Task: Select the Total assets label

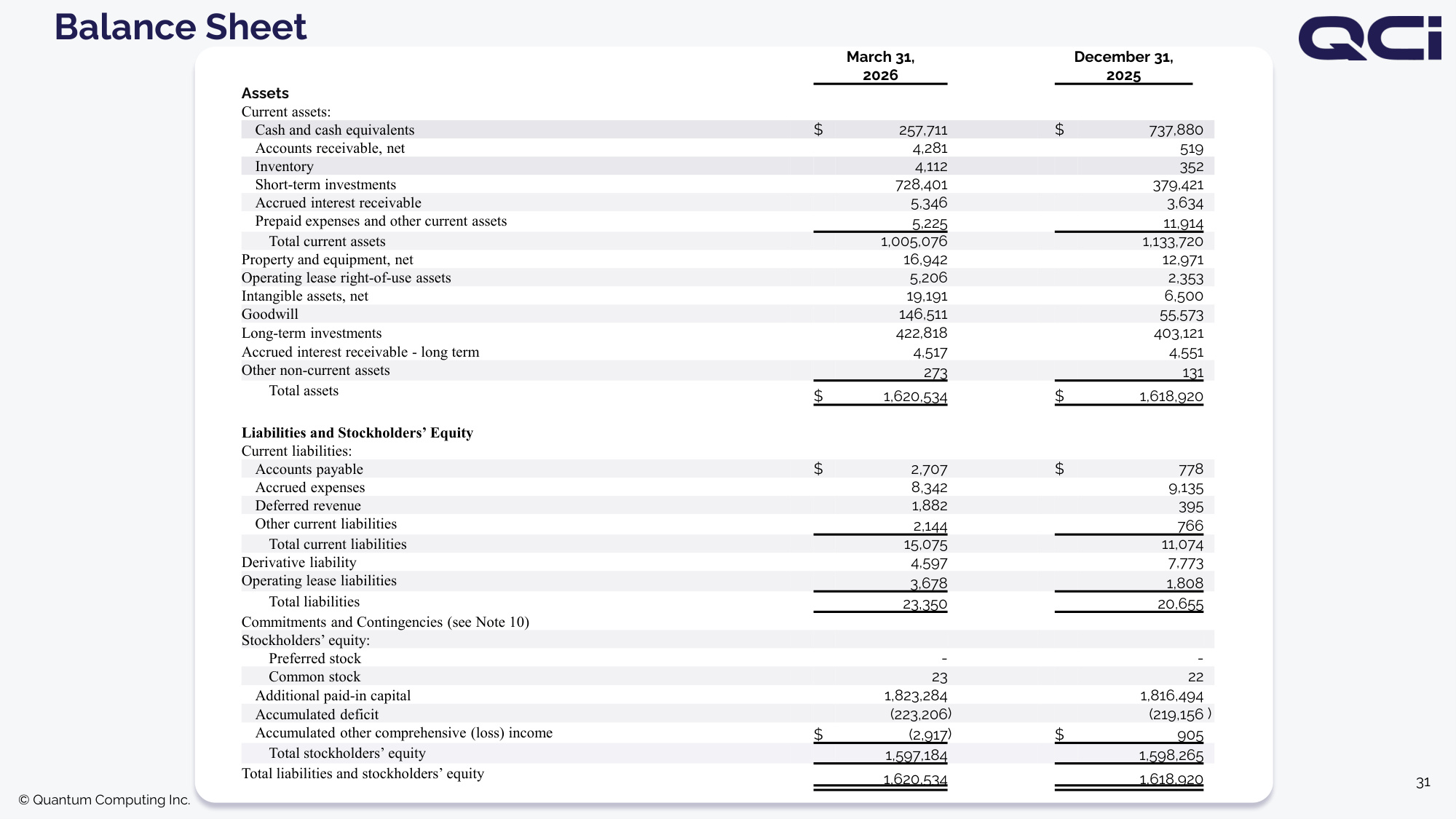Action: pos(304,390)
